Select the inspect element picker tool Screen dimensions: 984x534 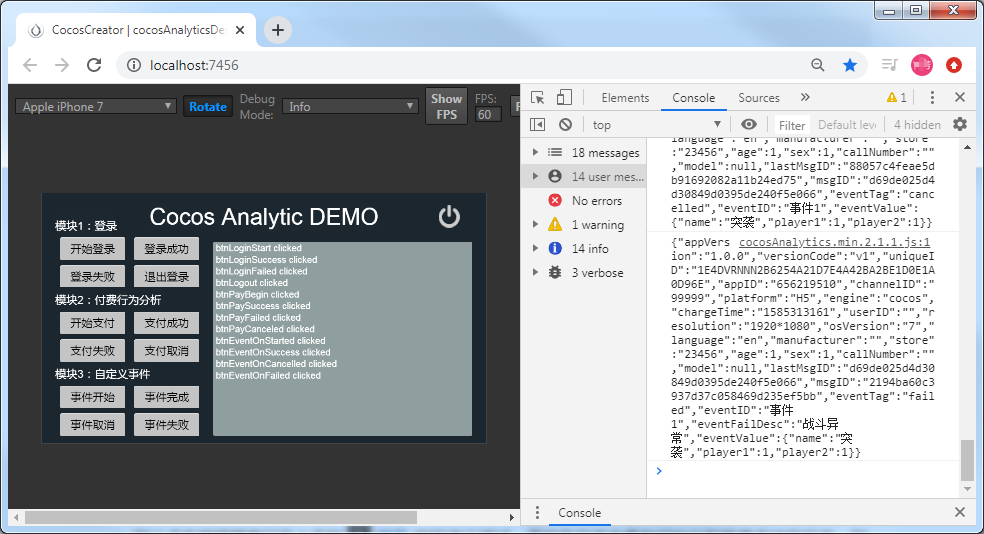coord(538,97)
